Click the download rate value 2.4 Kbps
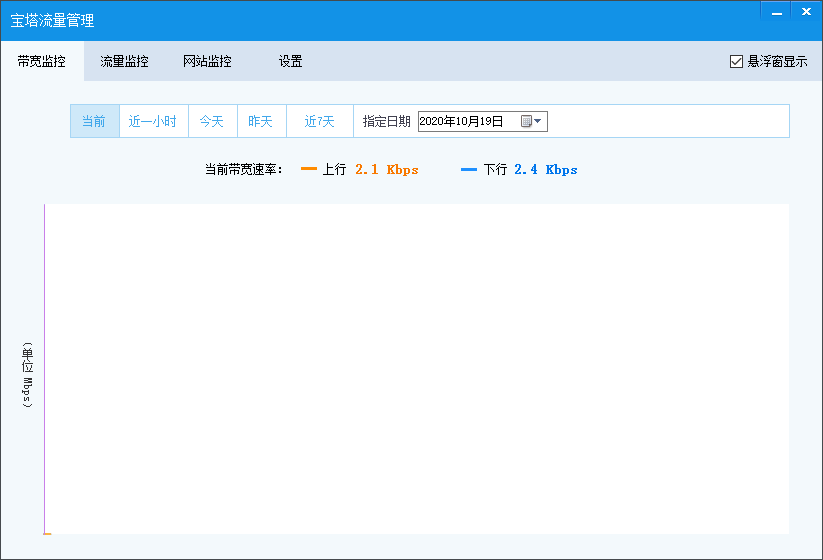Image resolution: width=823 pixels, height=560 pixels. click(546, 170)
